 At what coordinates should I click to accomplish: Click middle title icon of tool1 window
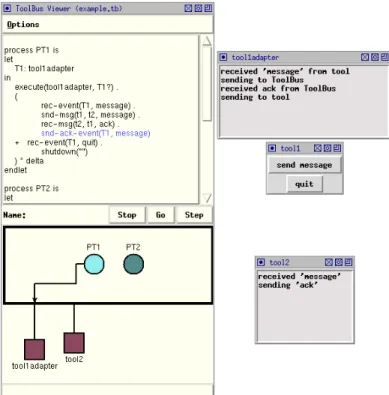click(x=328, y=148)
